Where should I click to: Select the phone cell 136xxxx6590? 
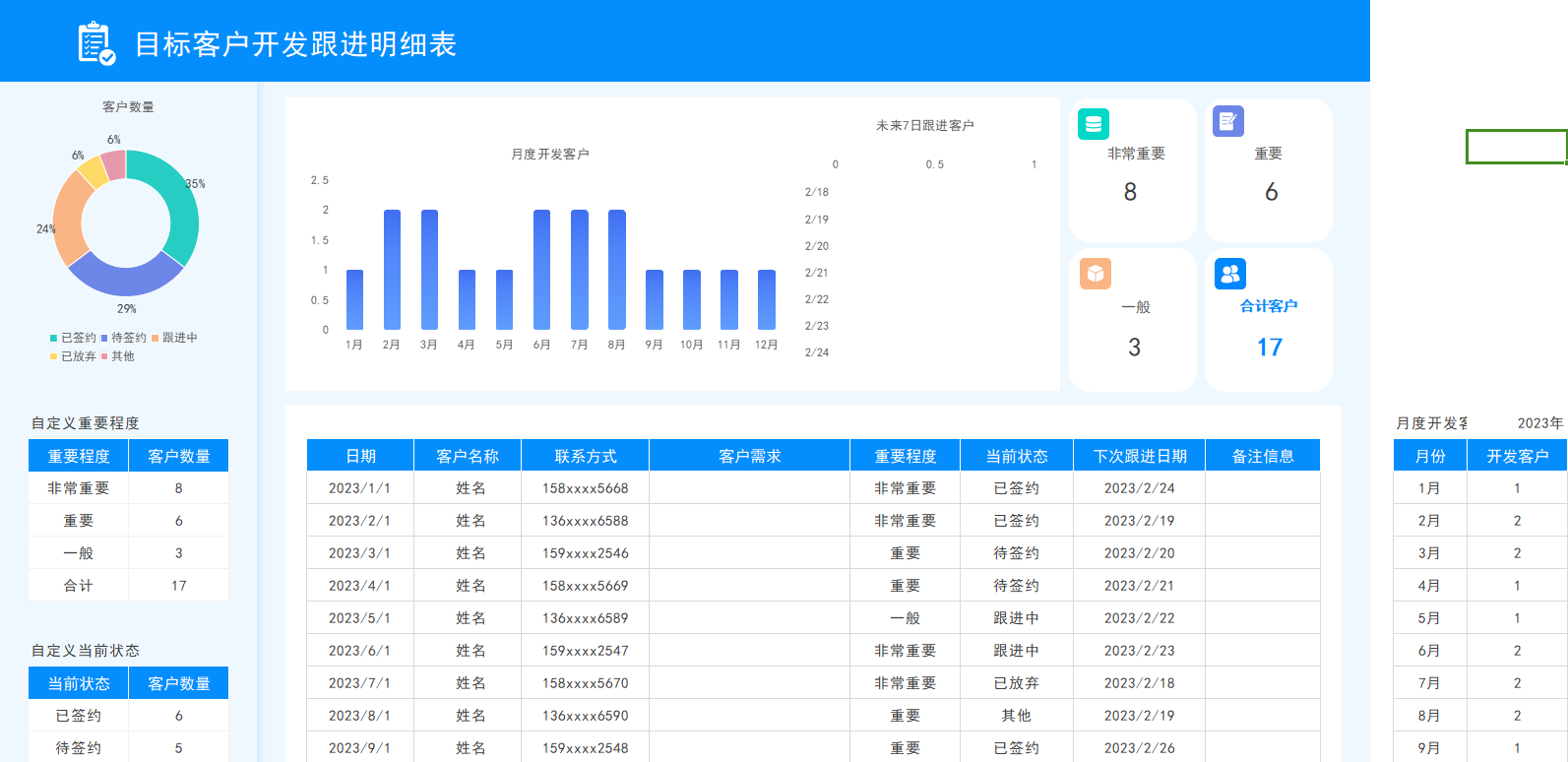(586, 716)
